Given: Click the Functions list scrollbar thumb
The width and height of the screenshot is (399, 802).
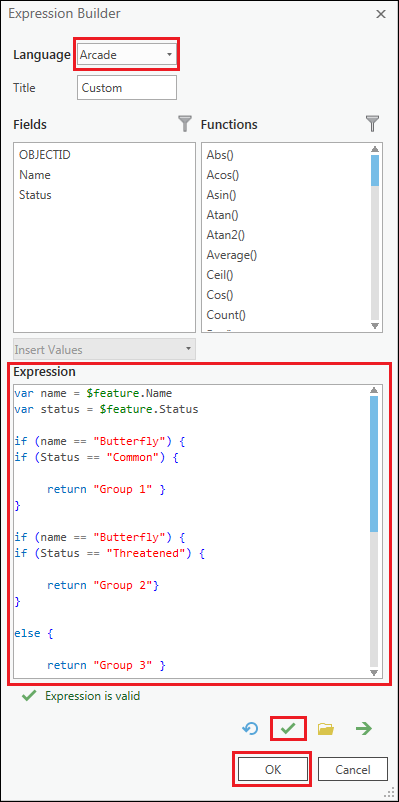Looking at the screenshot, I should 374,170.
